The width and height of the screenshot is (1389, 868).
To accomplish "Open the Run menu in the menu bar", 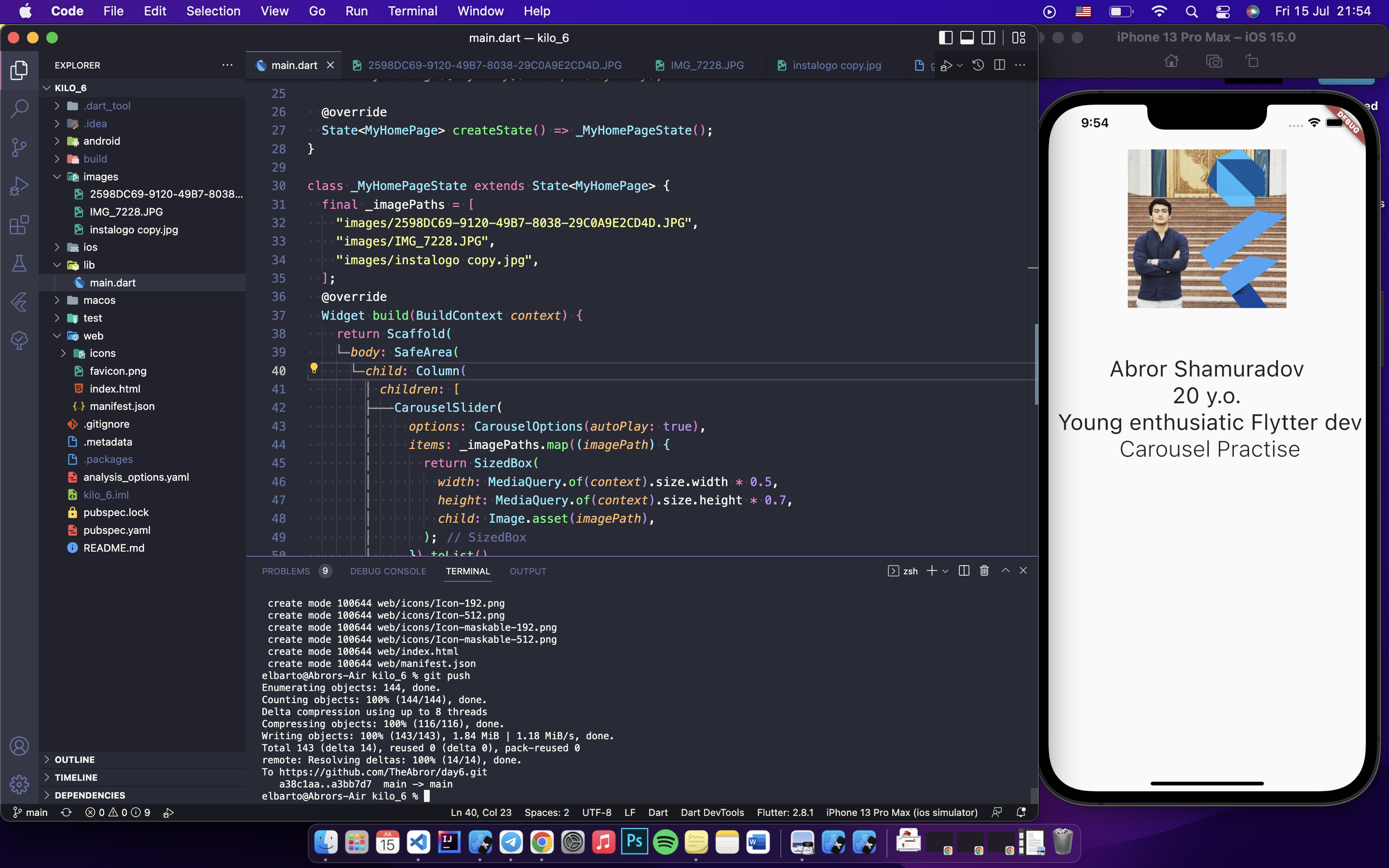I will click(356, 11).
